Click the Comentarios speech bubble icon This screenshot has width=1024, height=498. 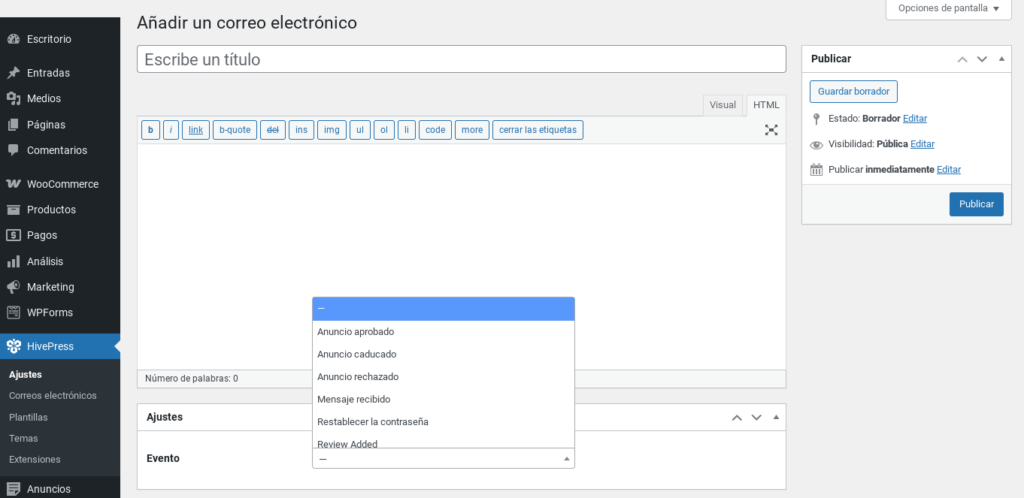coord(13,150)
